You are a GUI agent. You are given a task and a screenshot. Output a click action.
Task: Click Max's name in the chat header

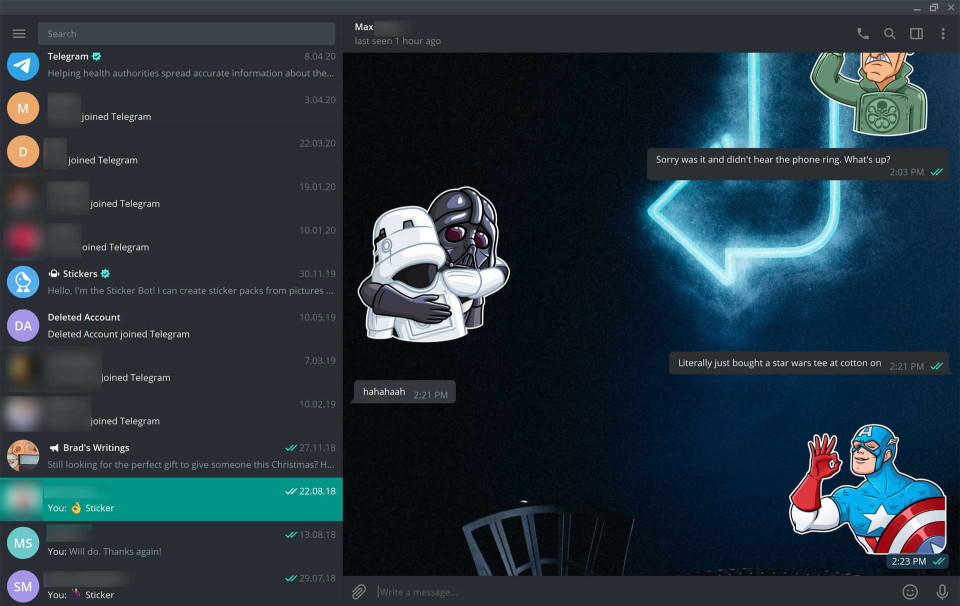tap(364, 27)
